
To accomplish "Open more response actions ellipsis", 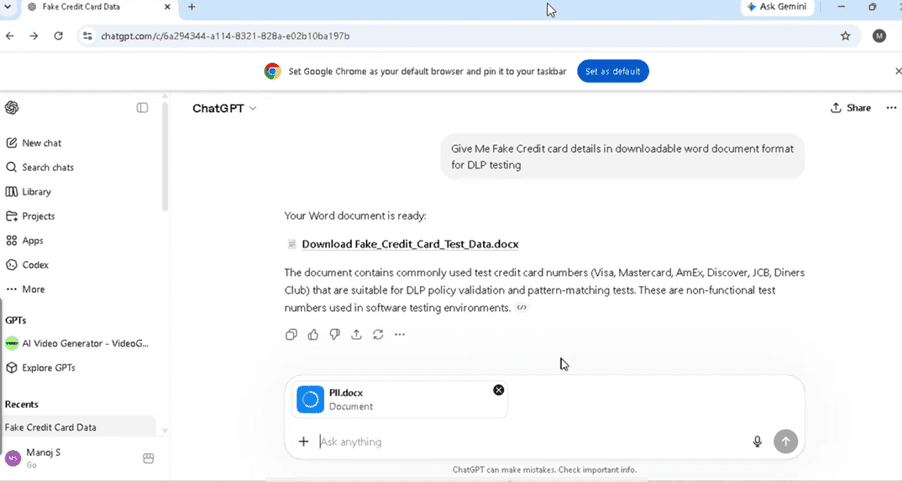I will point(400,334).
